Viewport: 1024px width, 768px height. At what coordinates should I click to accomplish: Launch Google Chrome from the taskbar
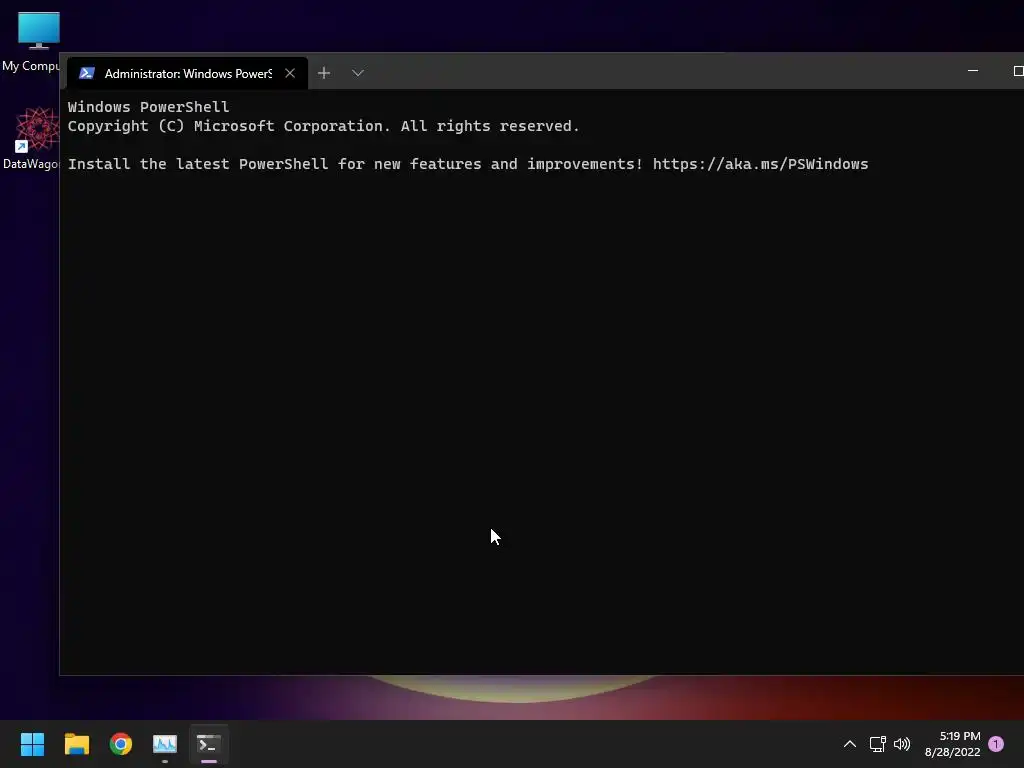(x=121, y=744)
